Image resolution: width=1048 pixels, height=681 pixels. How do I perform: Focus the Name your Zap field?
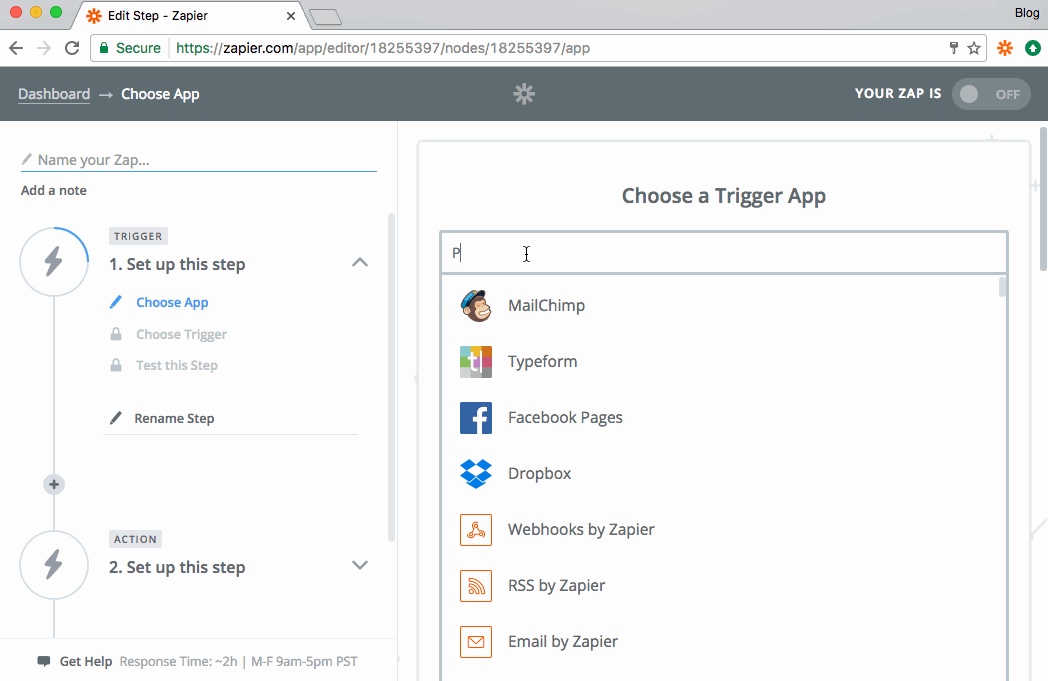point(199,160)
